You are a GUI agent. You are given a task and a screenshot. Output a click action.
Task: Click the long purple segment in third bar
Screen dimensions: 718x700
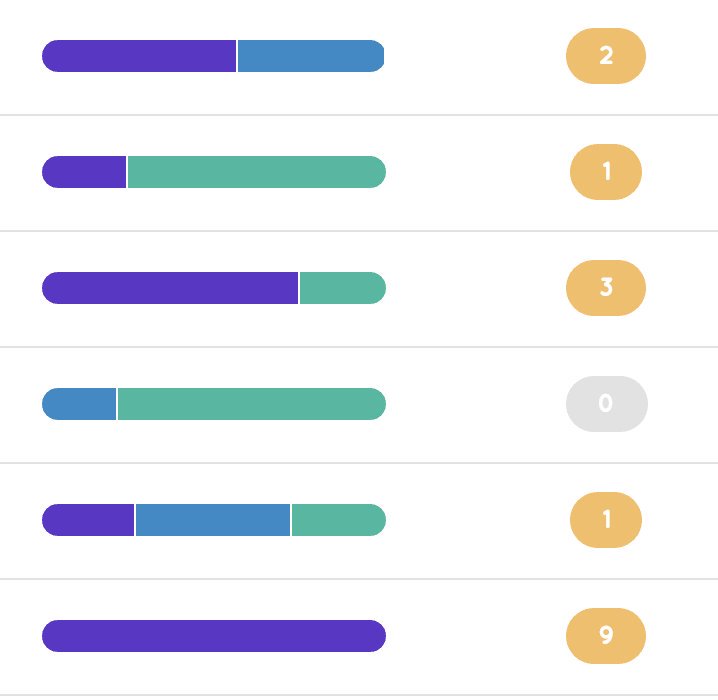pyautogui.click(x=170, y=288)
